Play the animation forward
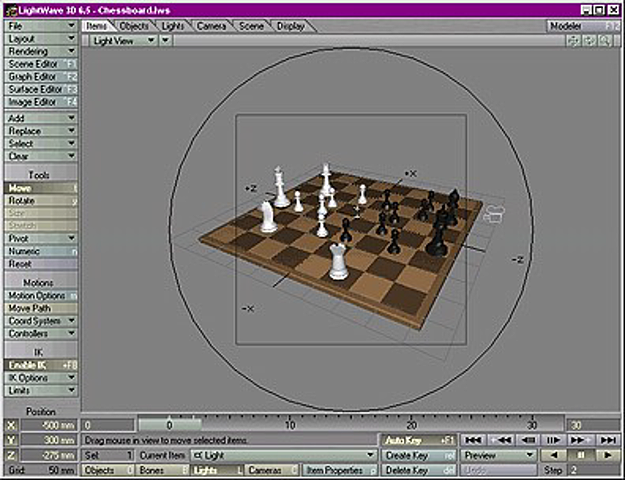This screenshot has width=625, height=480. [x=608, y=455]
